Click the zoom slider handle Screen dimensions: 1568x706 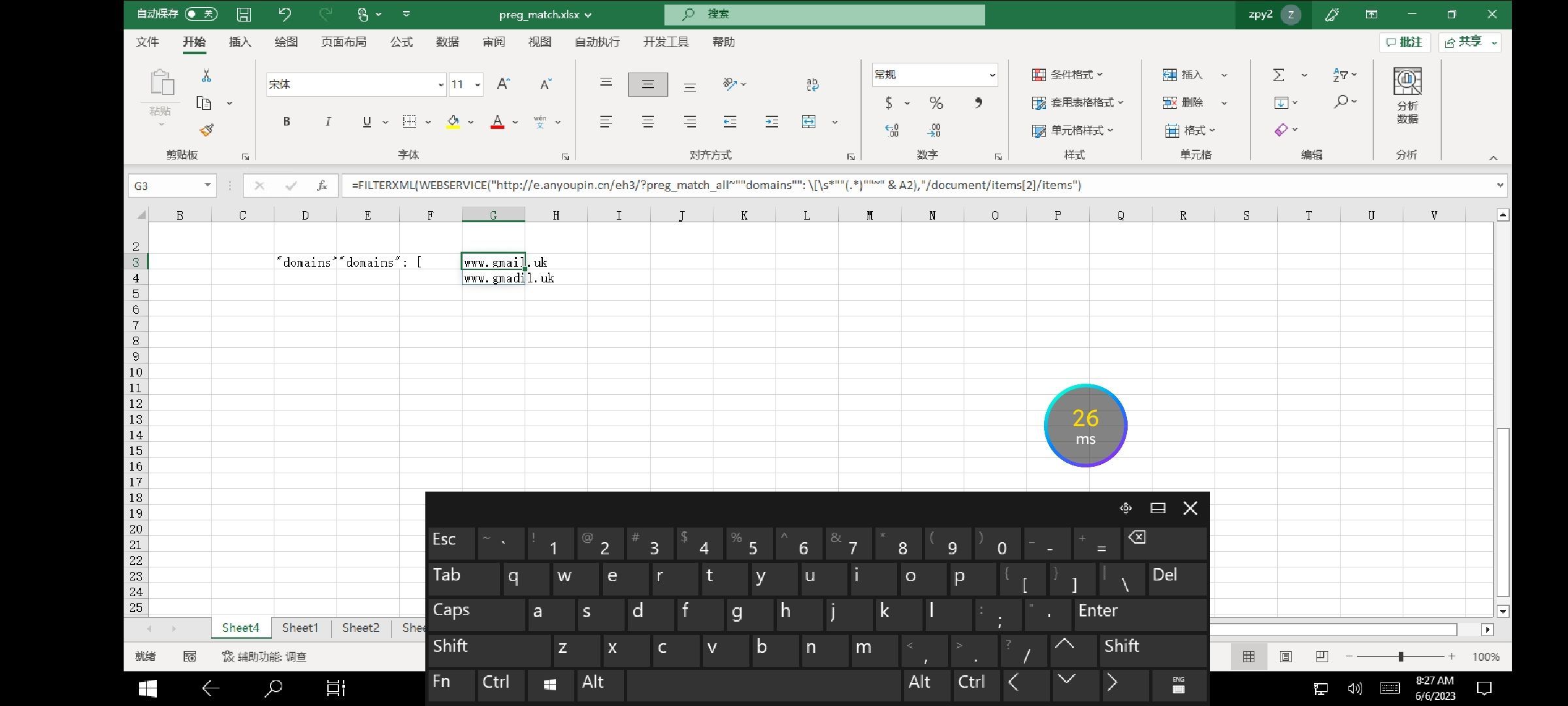coord(1400,656)
